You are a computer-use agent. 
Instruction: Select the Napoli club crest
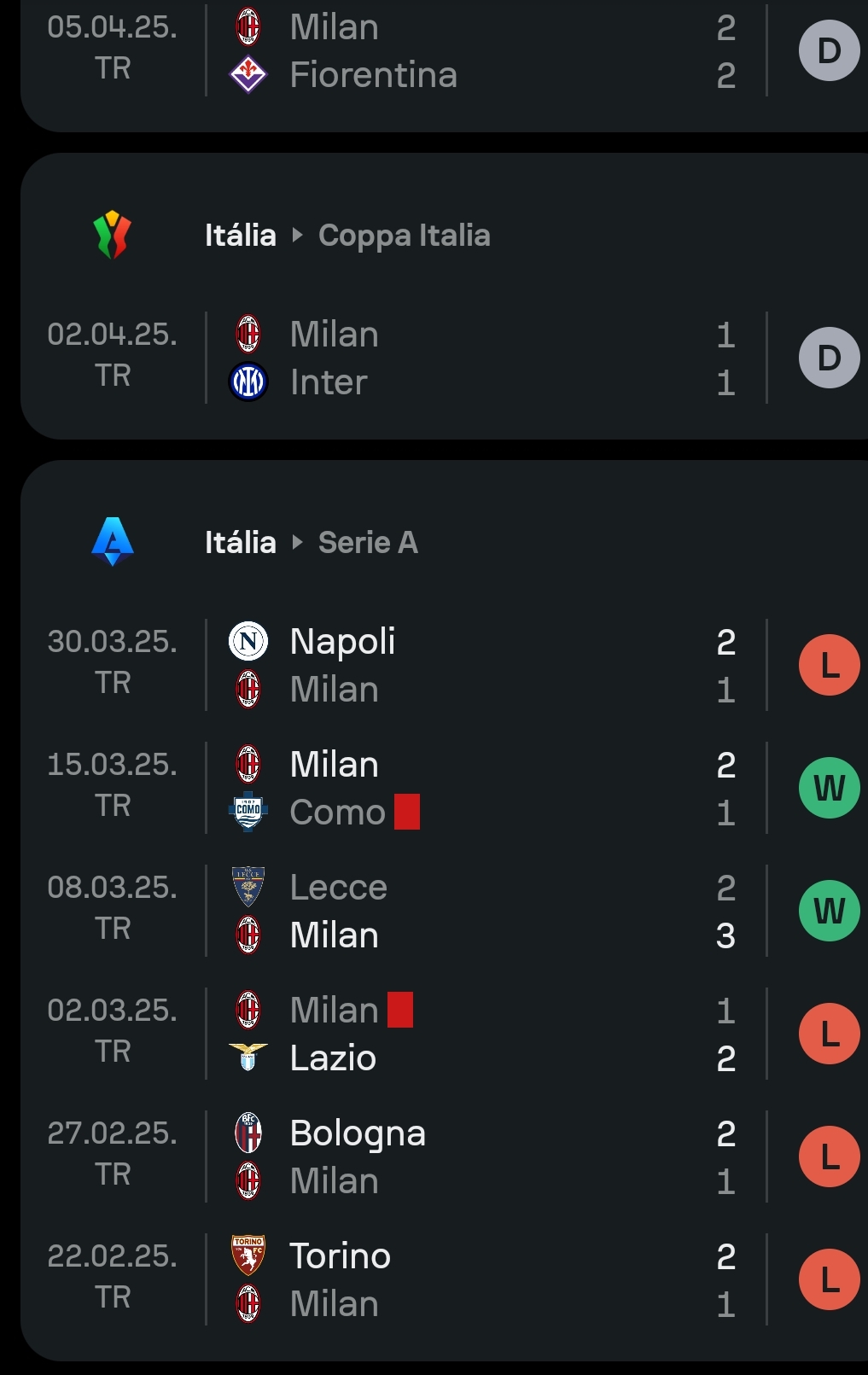point(248,641)
